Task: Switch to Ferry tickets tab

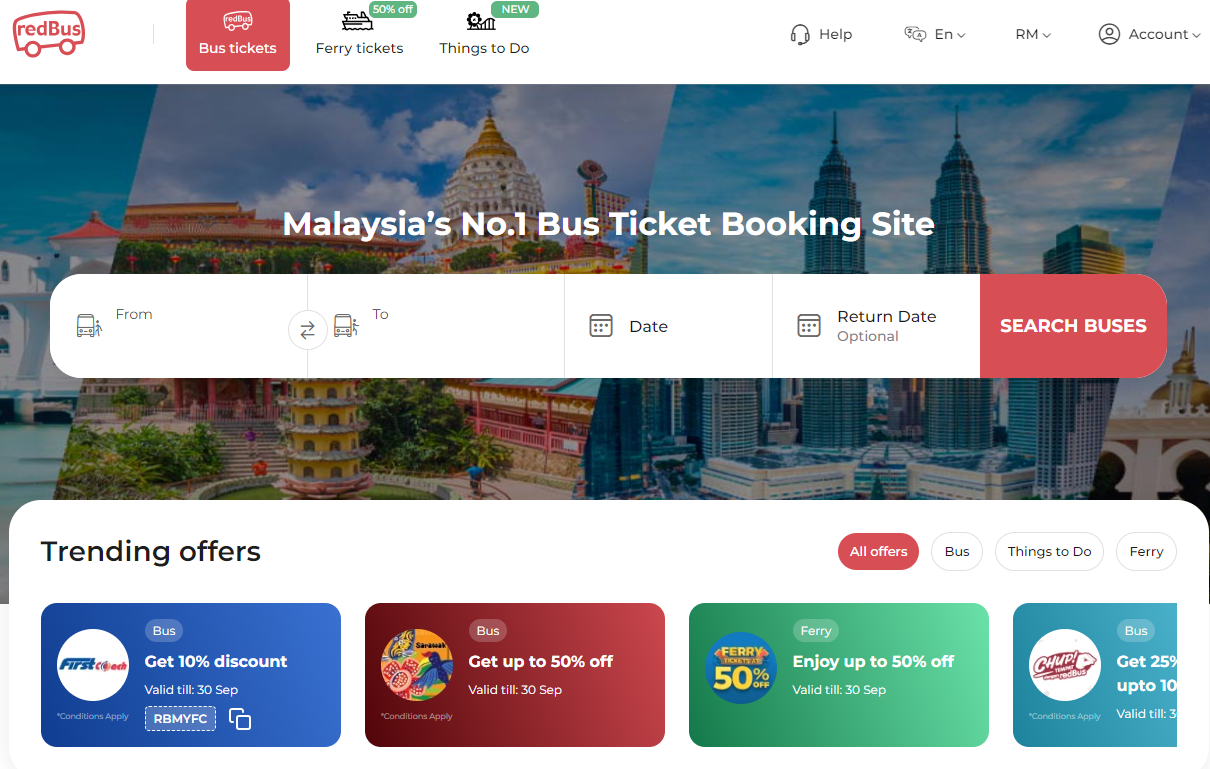Action: pos(359,35)
